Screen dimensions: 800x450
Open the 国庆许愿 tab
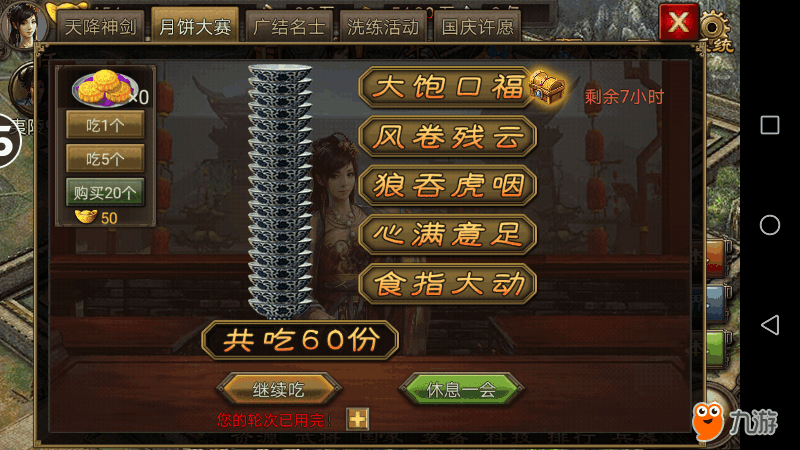pos(477,27)
